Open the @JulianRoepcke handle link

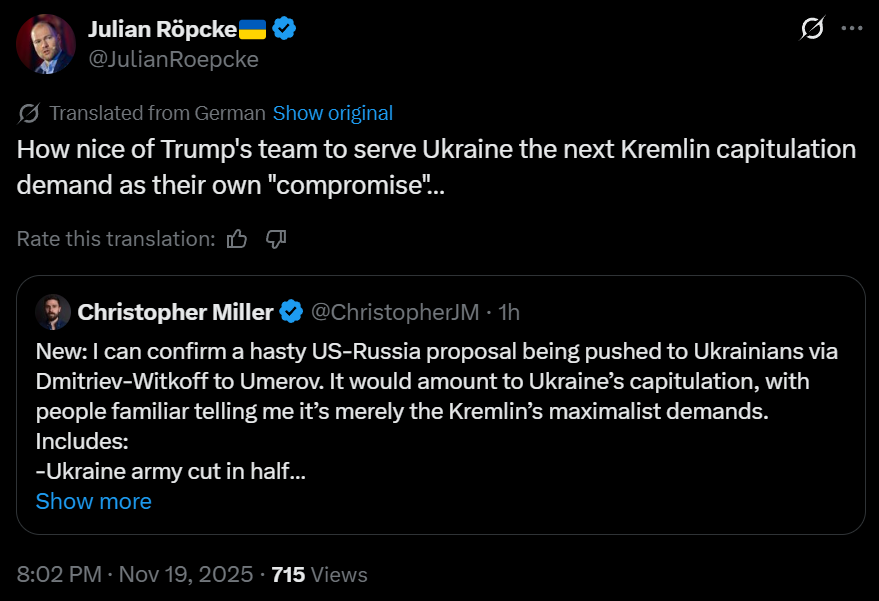[174, 59]
